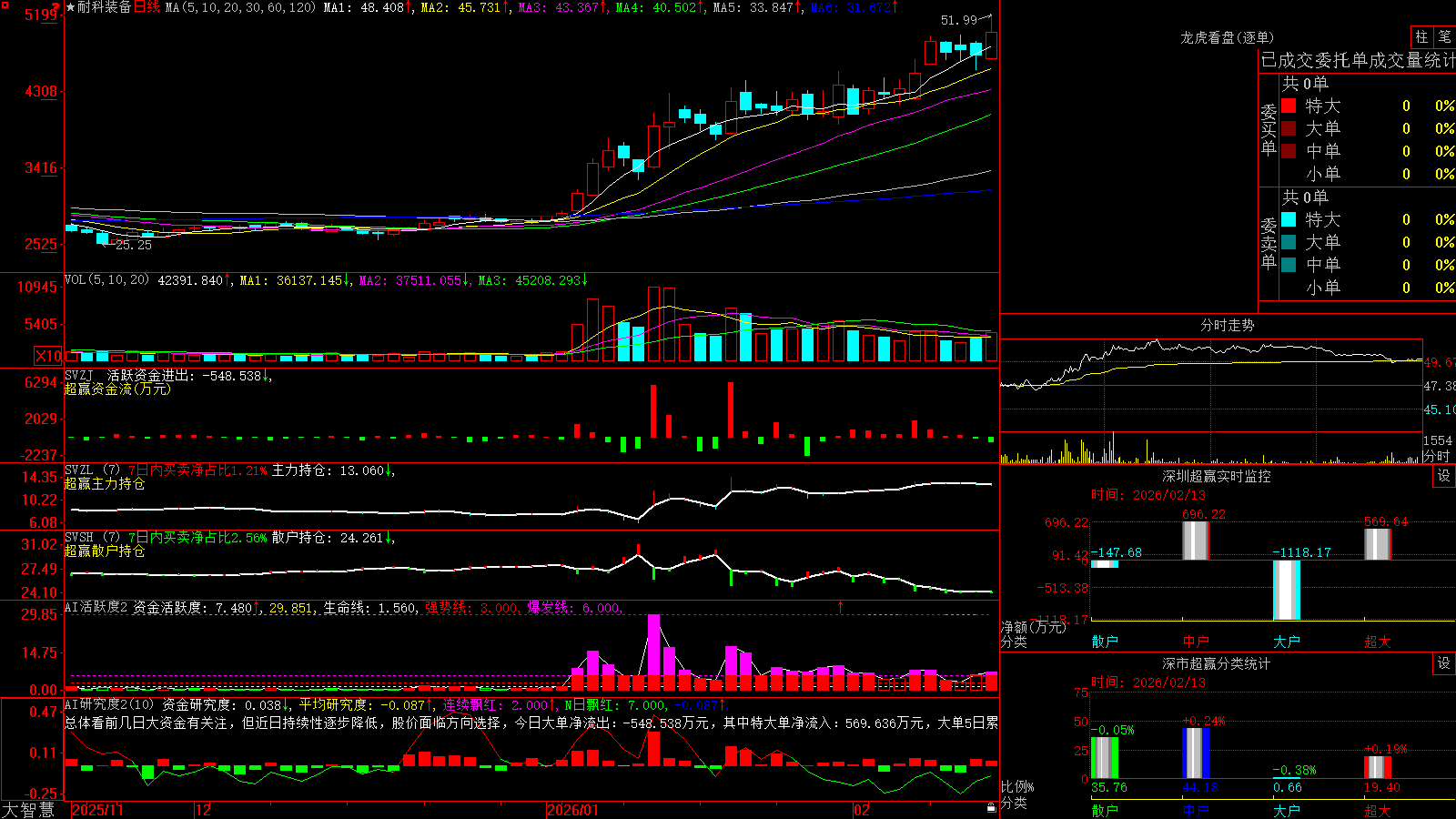Click the 分时走势 panel title
This screenshot has width=1456, height=819.
[x=1228, y=325]
